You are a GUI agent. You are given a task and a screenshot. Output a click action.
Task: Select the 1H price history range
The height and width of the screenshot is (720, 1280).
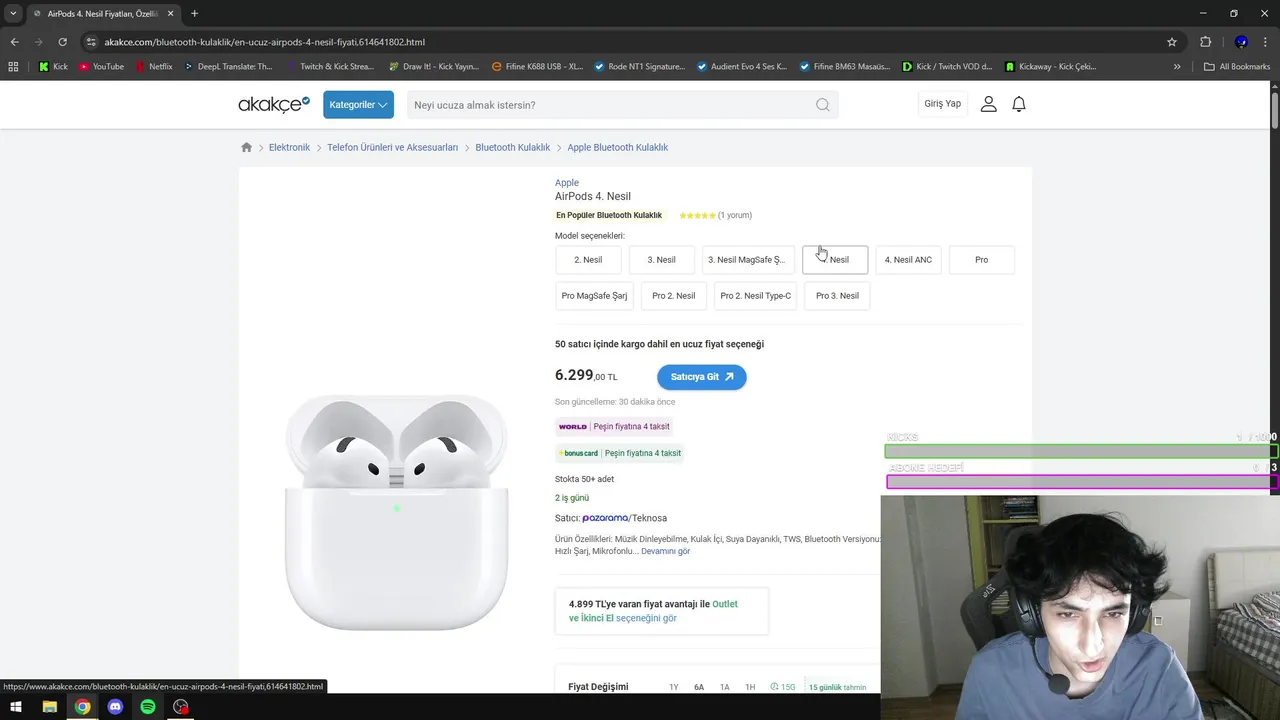750,687
